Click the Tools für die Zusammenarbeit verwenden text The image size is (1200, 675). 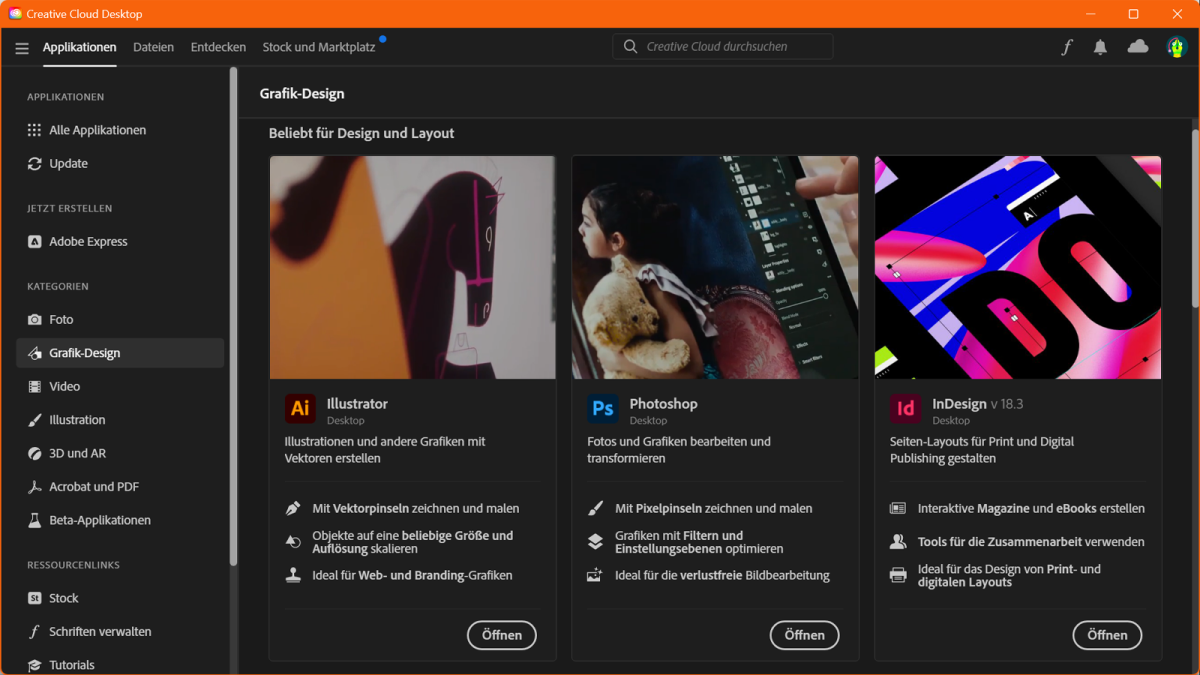click(x=1031, y=542)
